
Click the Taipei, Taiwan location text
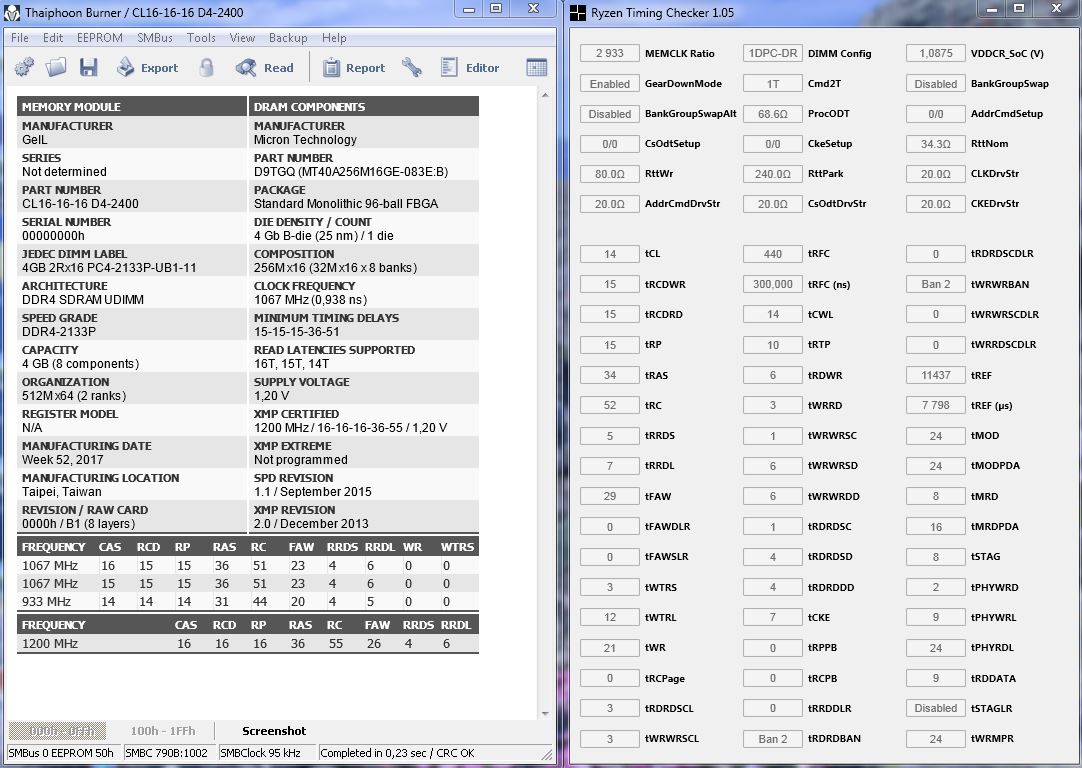[61, 492]
